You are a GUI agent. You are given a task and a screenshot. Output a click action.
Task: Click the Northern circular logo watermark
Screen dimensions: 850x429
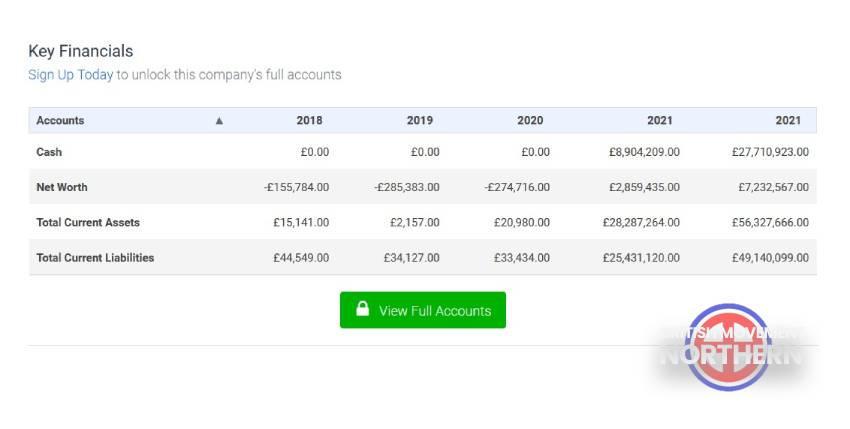(730, 347)
